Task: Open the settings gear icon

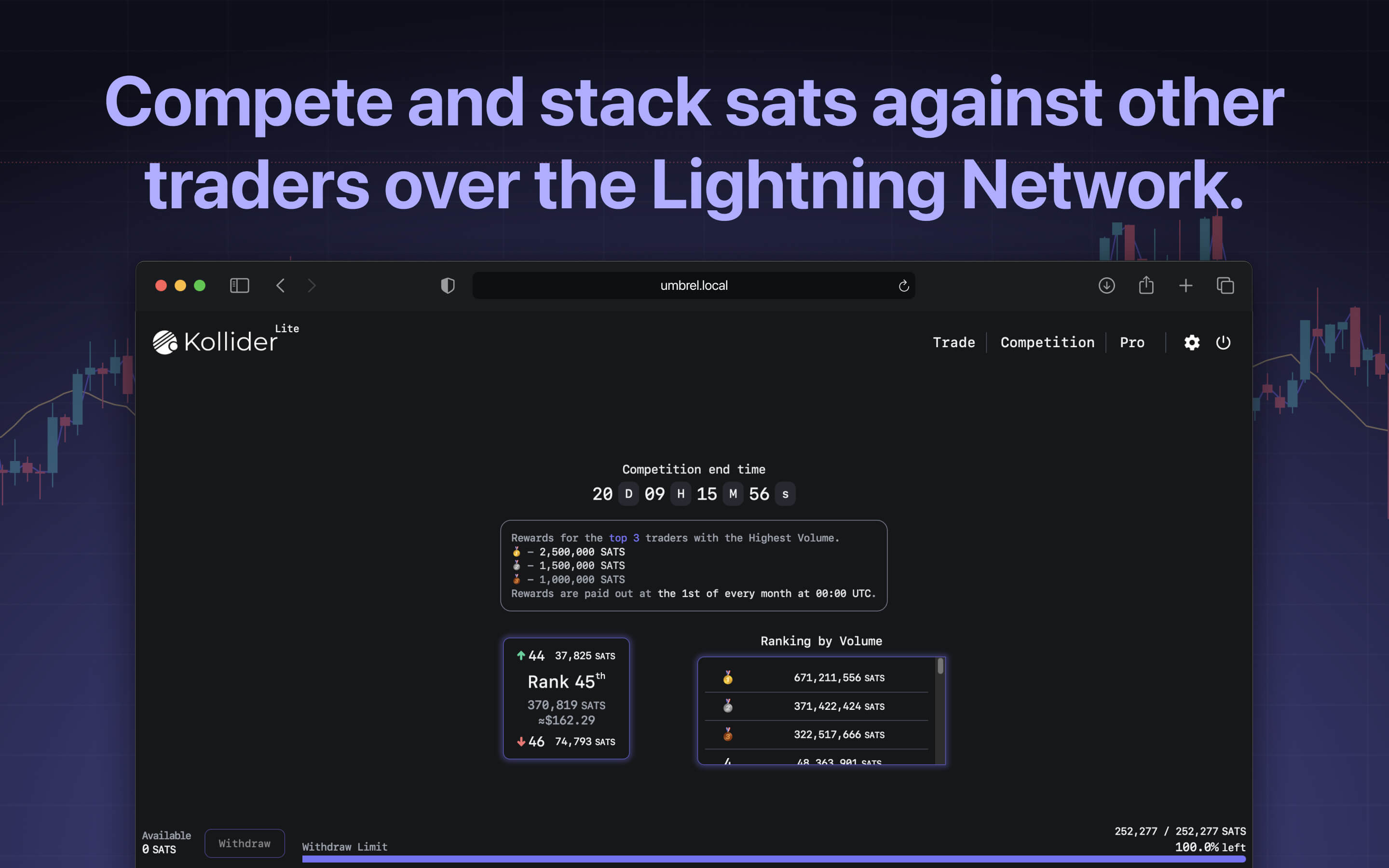Action: [1192, 343]
